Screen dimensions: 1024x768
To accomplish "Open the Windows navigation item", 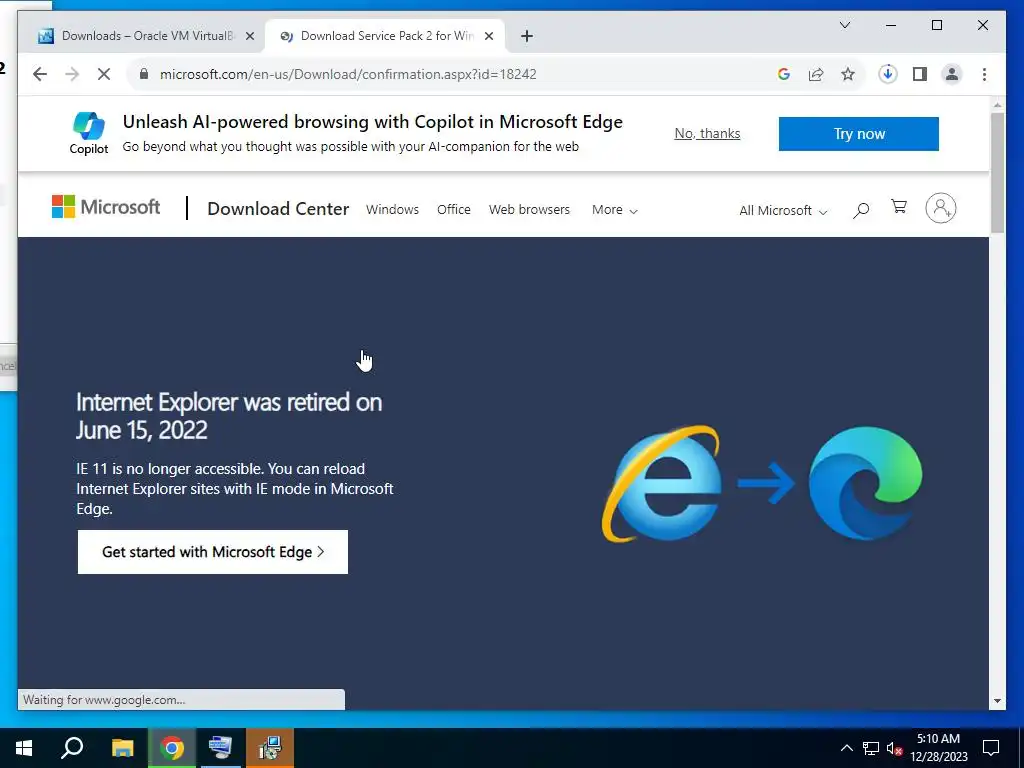I will click(392, 210).
